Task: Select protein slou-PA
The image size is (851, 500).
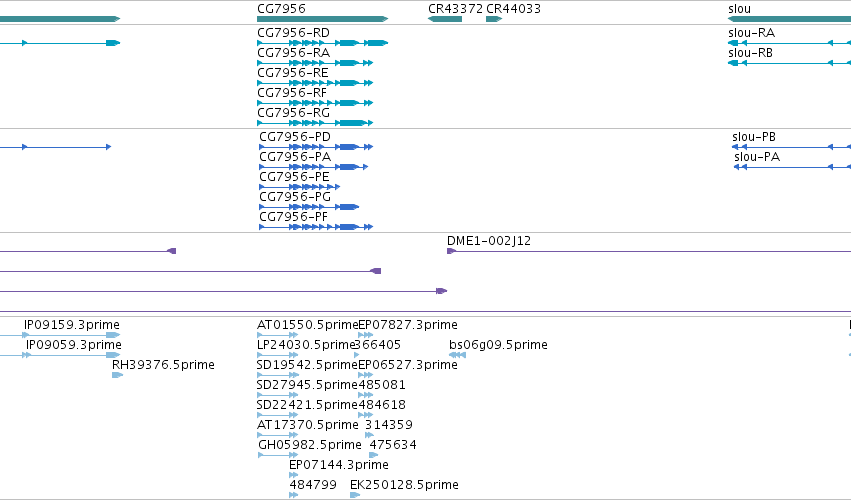Action: pos(757,157)
